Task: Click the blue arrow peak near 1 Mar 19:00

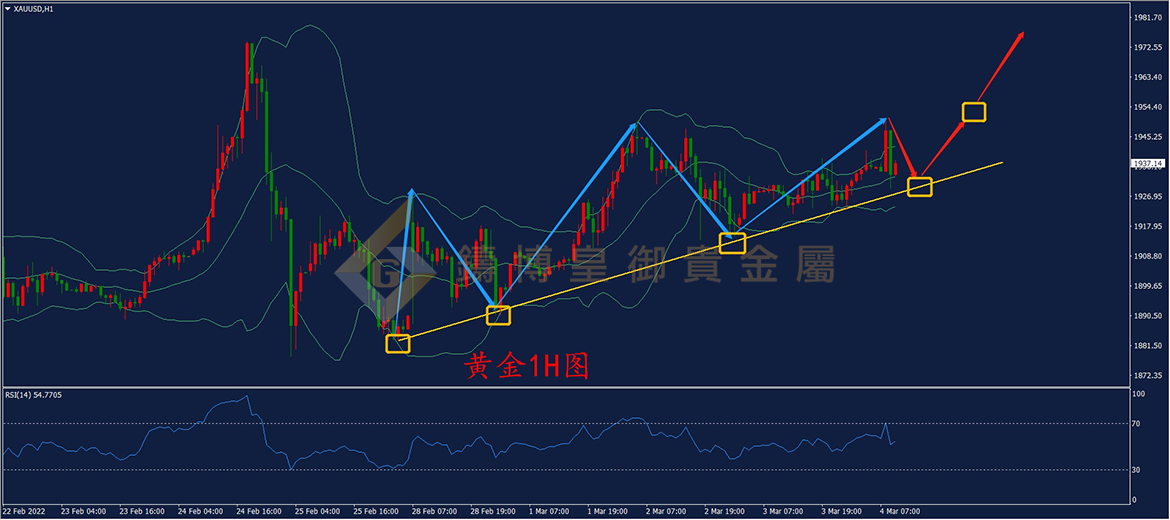Action: (x=636, y=123)
